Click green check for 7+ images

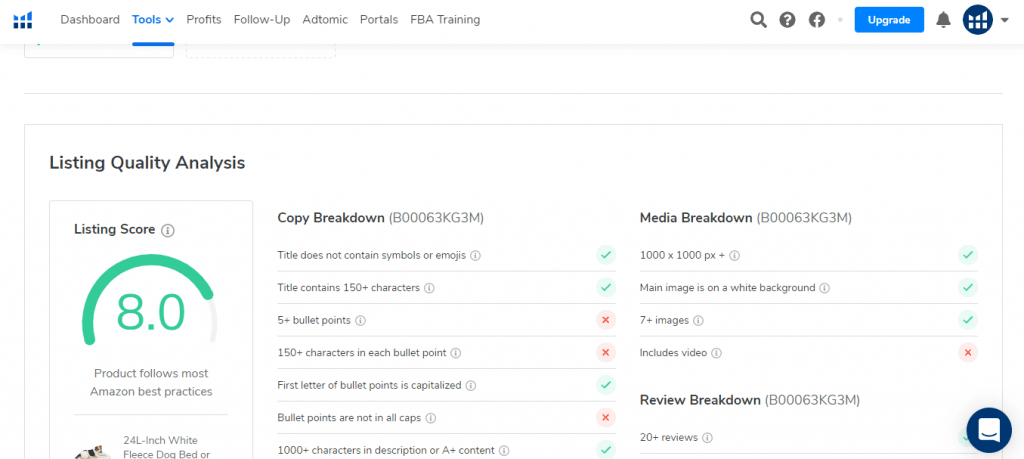click(968, 320)
